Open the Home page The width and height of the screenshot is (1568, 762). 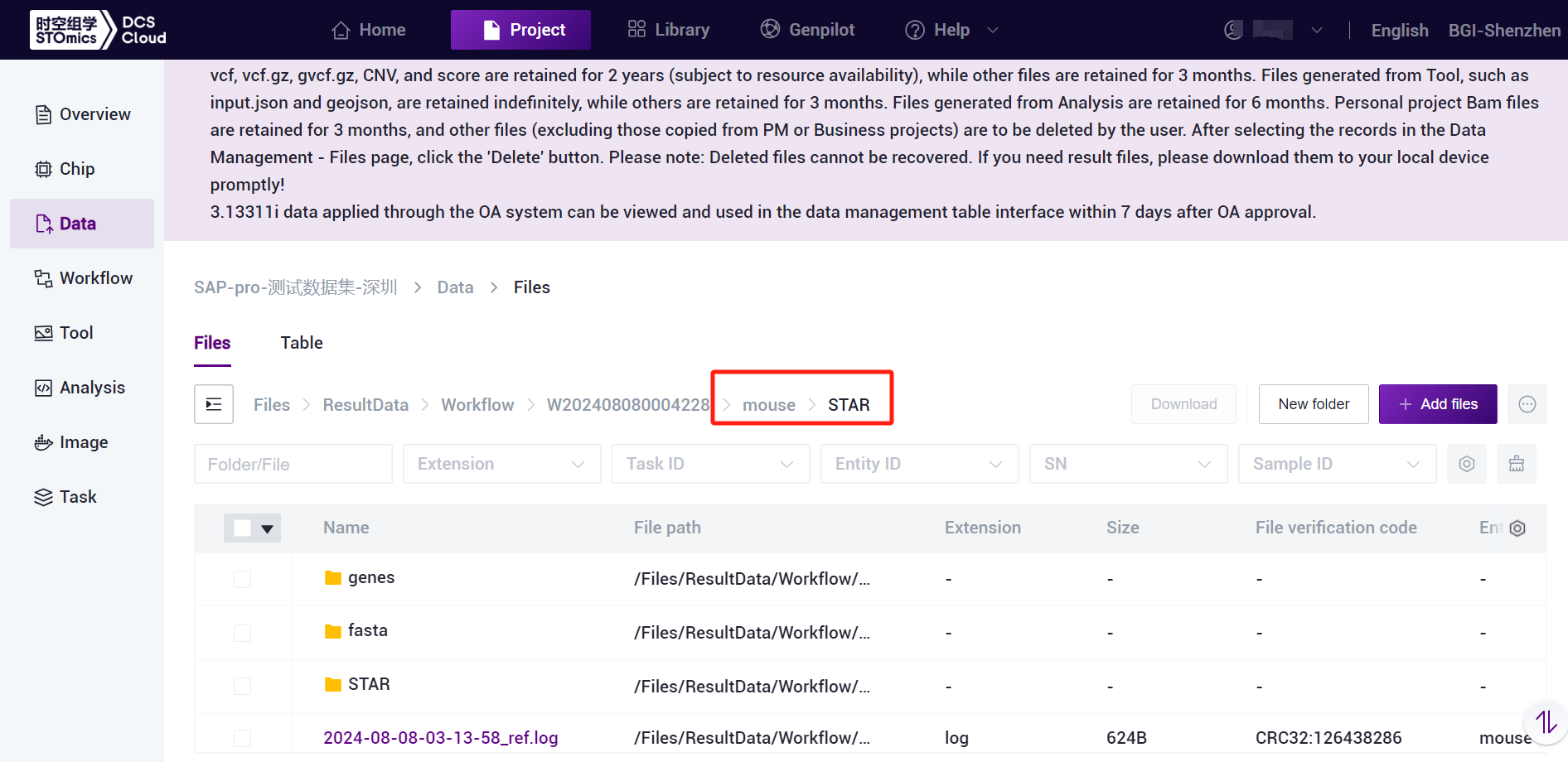coord(369,30)
